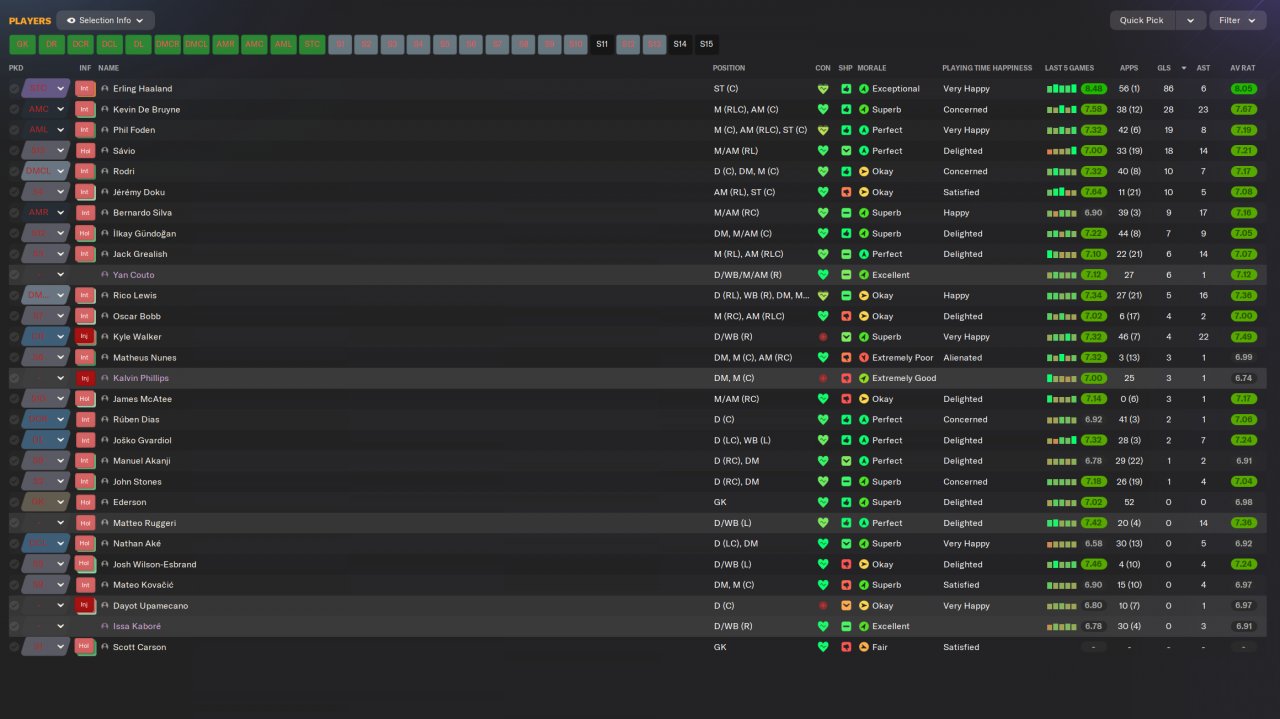Click profile icon beside Phil Foden's name

click(105, 130)
